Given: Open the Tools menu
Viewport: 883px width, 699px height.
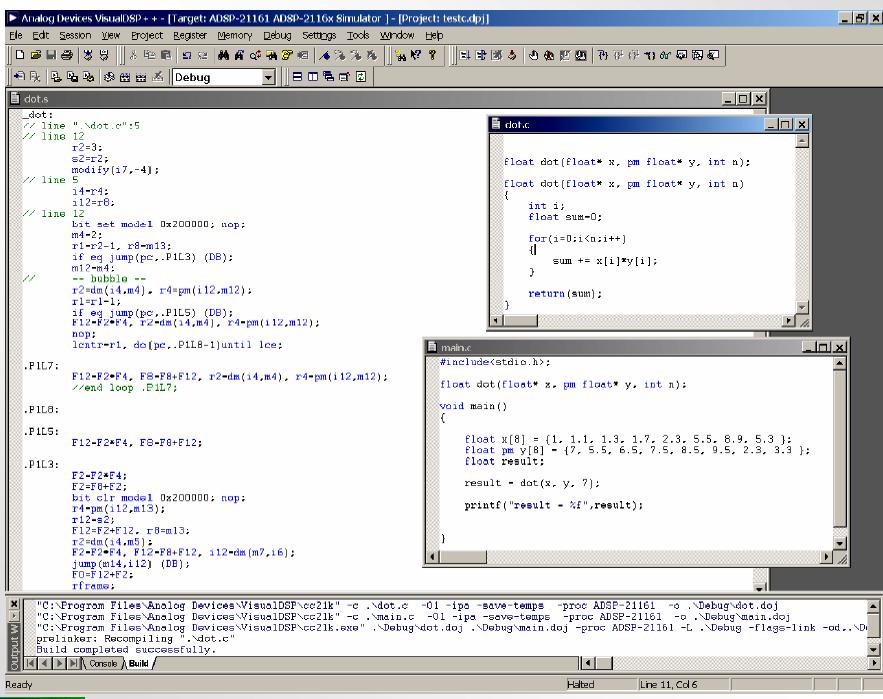Looking at the screenshot, I should (358, 35).
